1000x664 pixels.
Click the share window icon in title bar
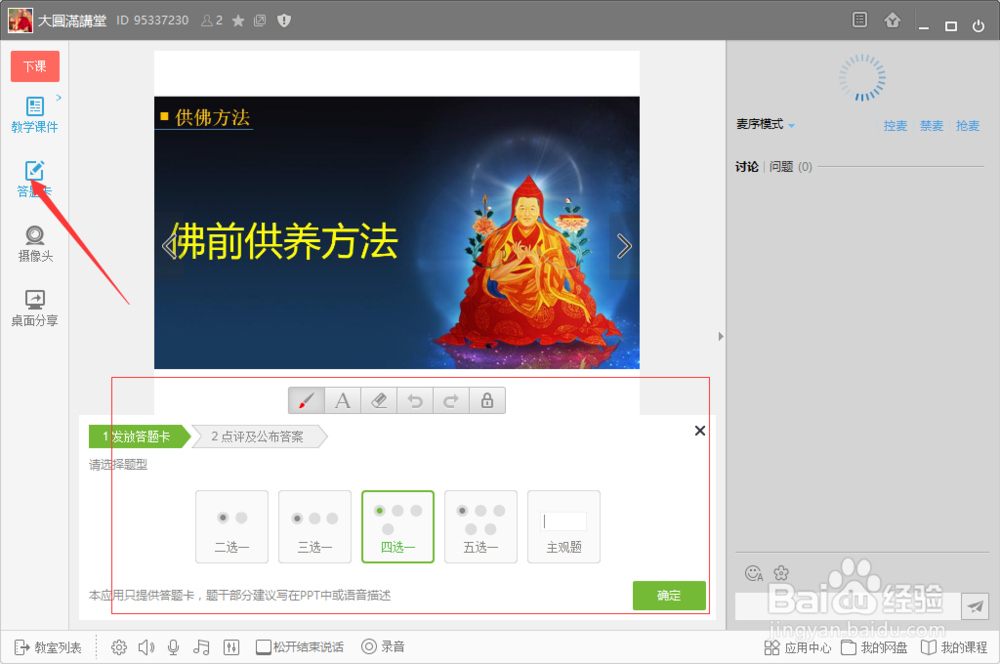pyautogui.click(x=260, y=21)
